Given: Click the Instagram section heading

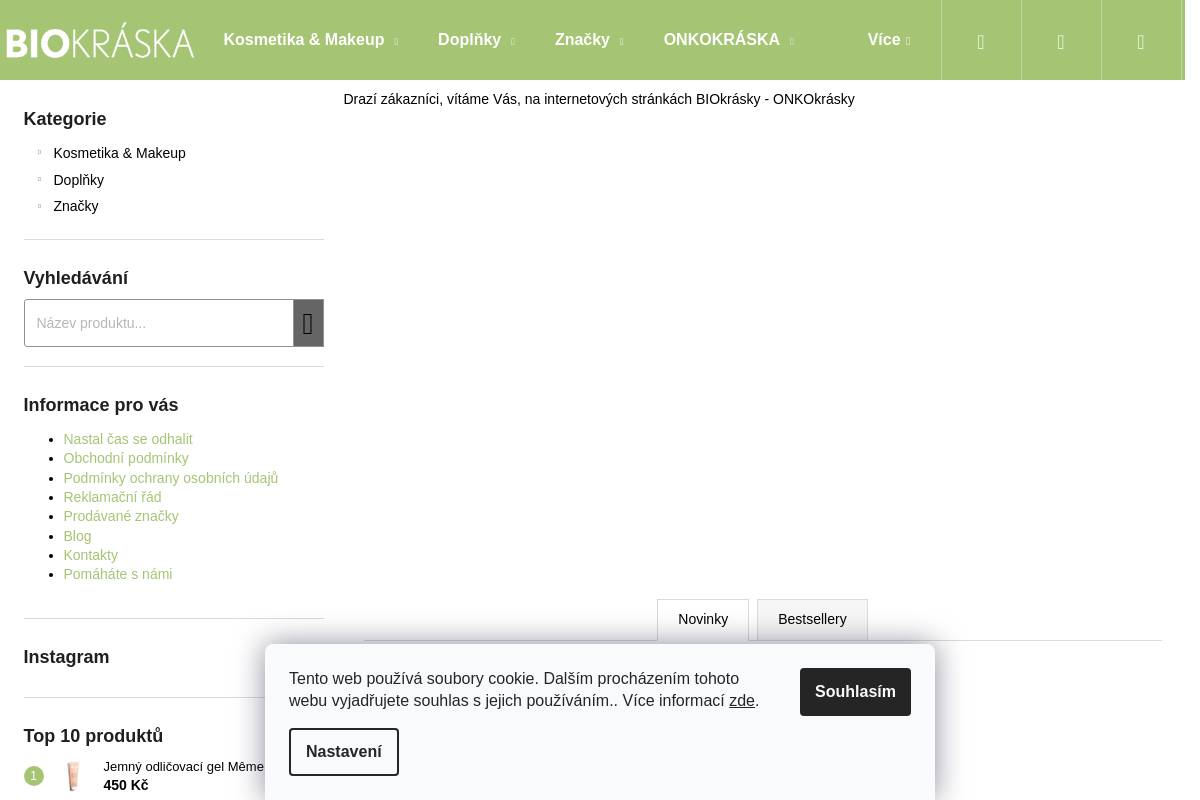Looking at the screenshot, I should 67,657.
